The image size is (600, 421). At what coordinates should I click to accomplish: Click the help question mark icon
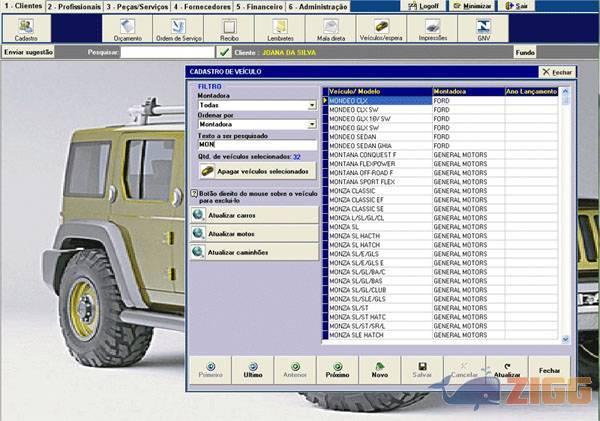click(x=194, y=194)
